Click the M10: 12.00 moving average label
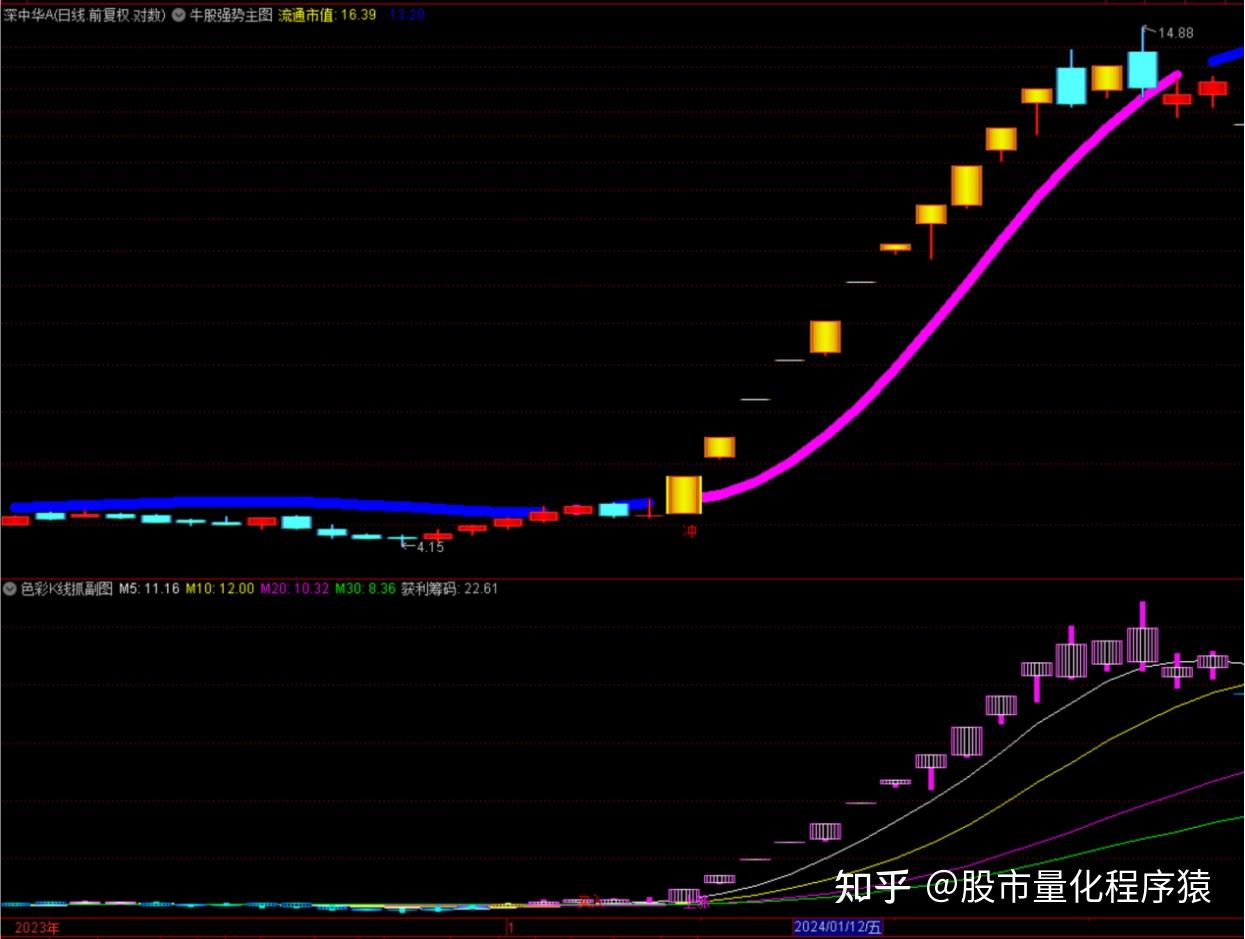1245x939 pixels. click(220, 589)
